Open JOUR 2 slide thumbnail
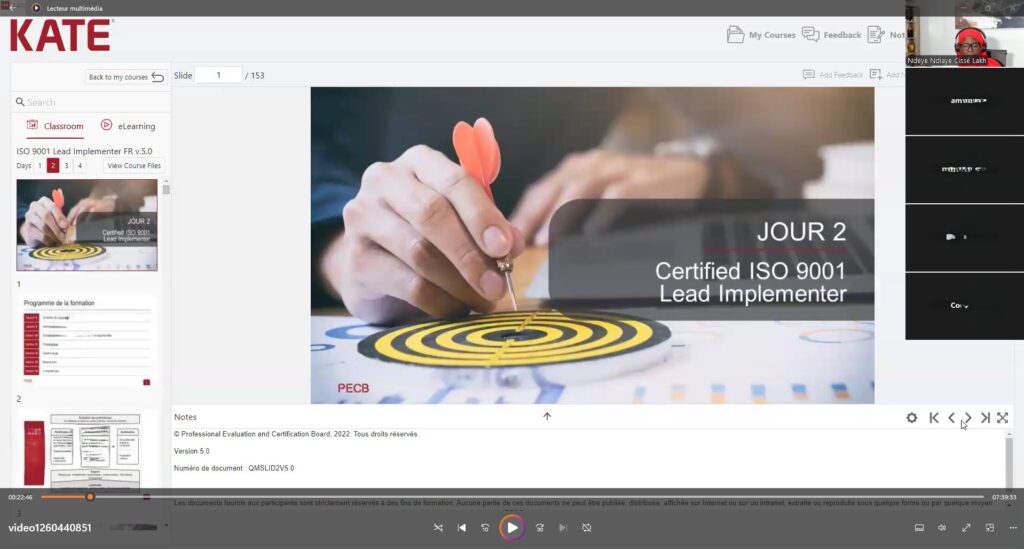This screenshot has width=1024, height=549. [87, 225]
